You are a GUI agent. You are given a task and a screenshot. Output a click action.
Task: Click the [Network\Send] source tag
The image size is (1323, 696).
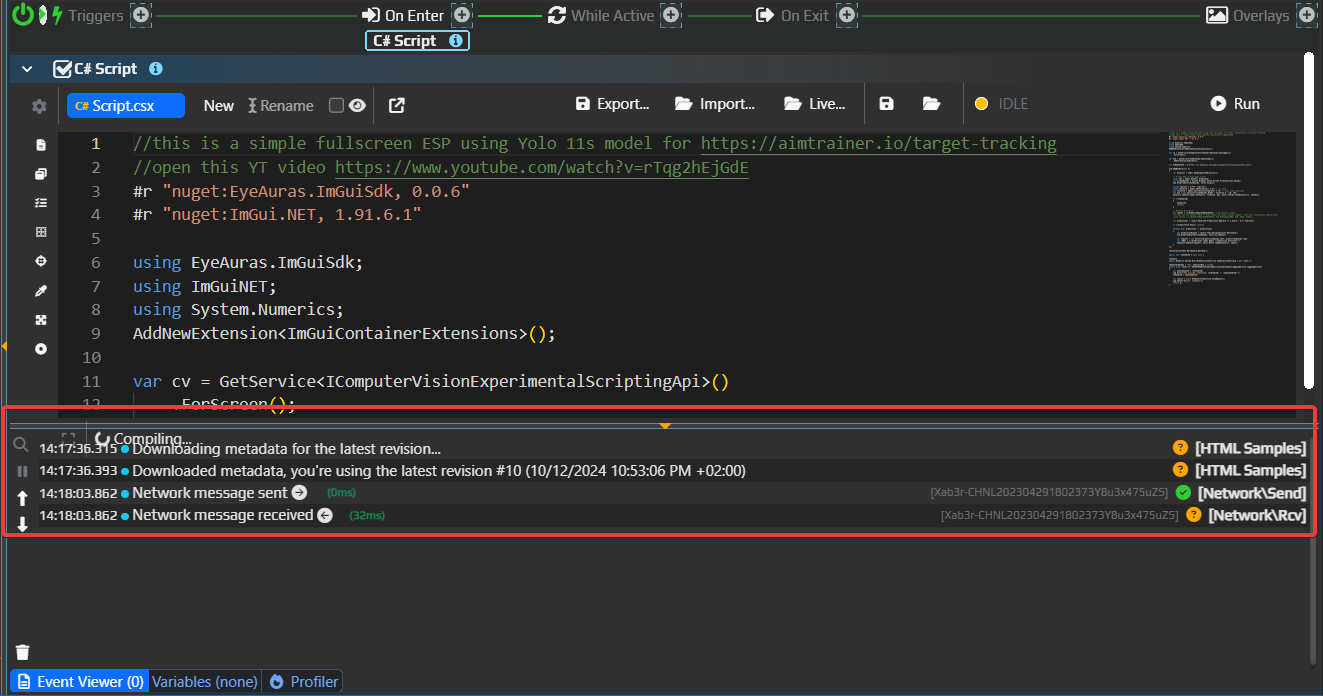pos(1252,493)
